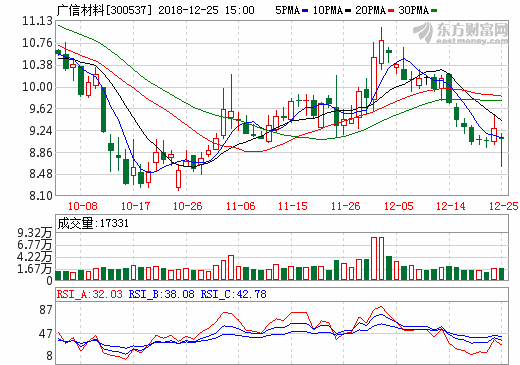
Task: Click the 4.22万 volume axis label
Action: point(35,257)
